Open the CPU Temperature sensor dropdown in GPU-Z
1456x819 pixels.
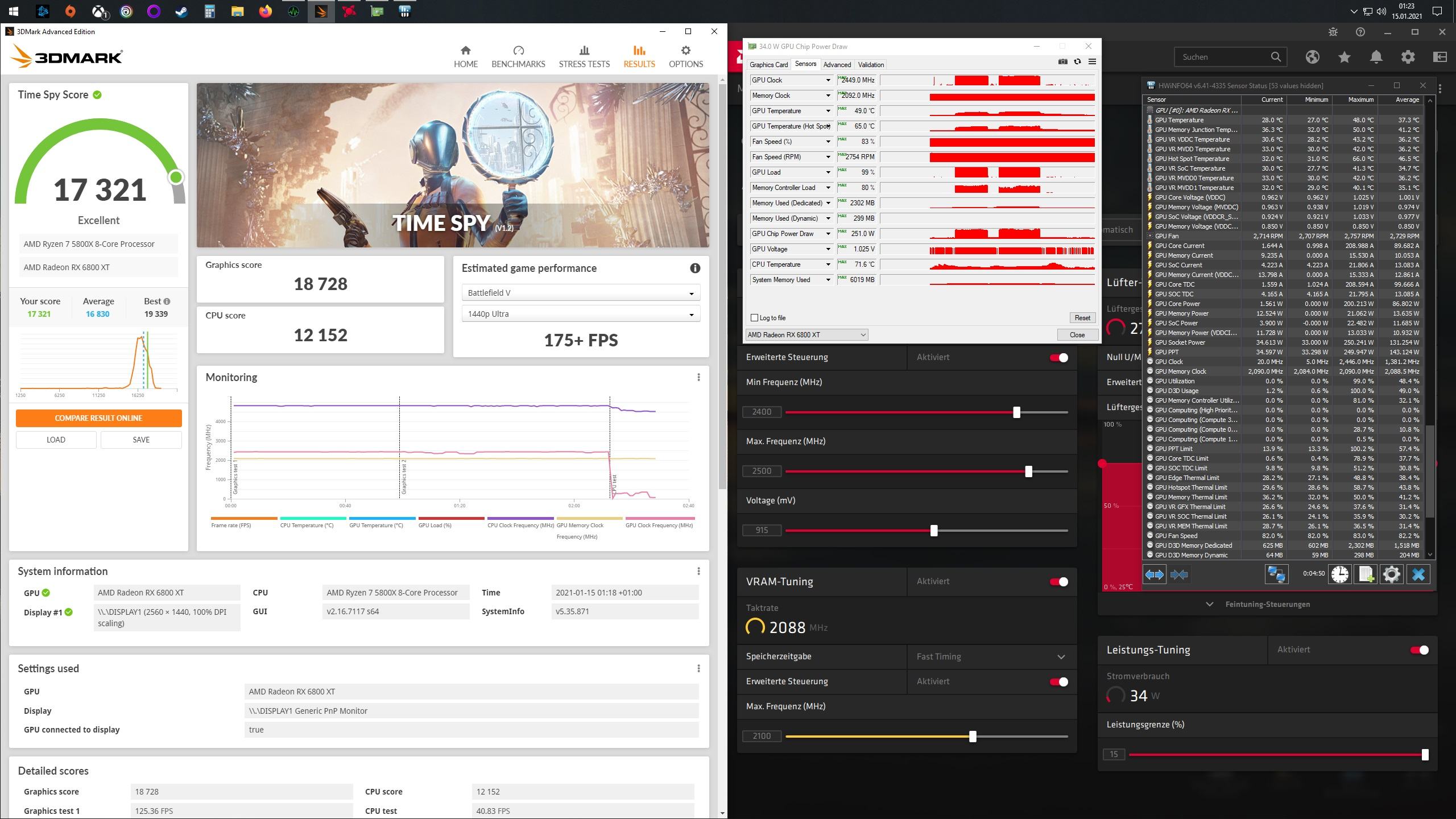[x=828, y=264]
